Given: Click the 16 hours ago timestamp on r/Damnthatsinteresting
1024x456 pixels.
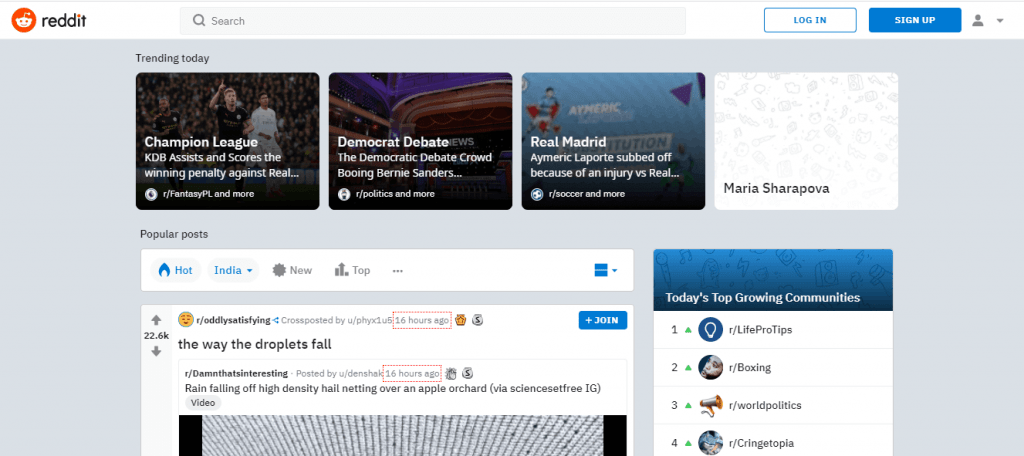Looking at the screenshot, I should point(412,373).
